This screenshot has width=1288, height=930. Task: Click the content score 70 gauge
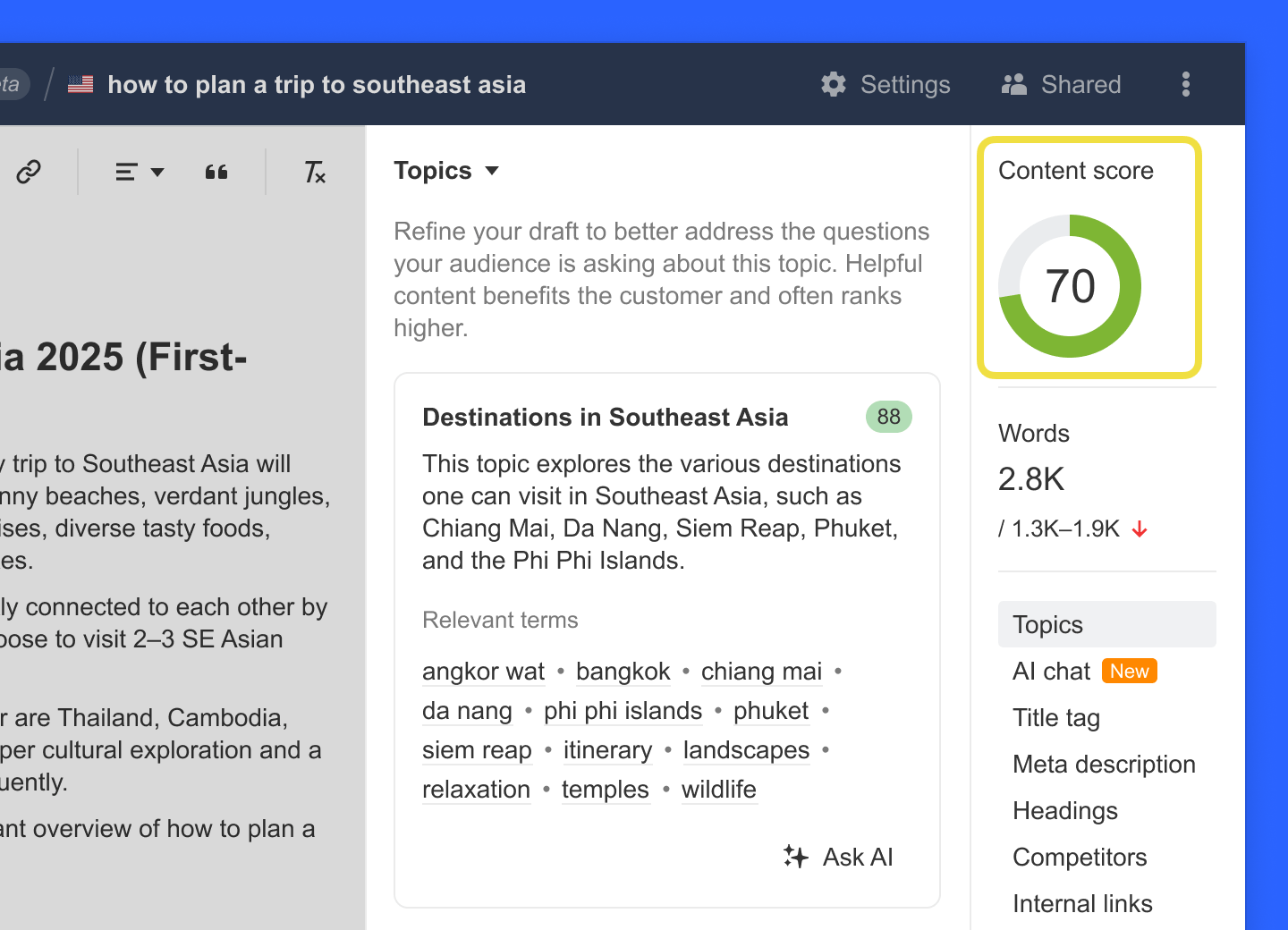[x=1070, y=286]
